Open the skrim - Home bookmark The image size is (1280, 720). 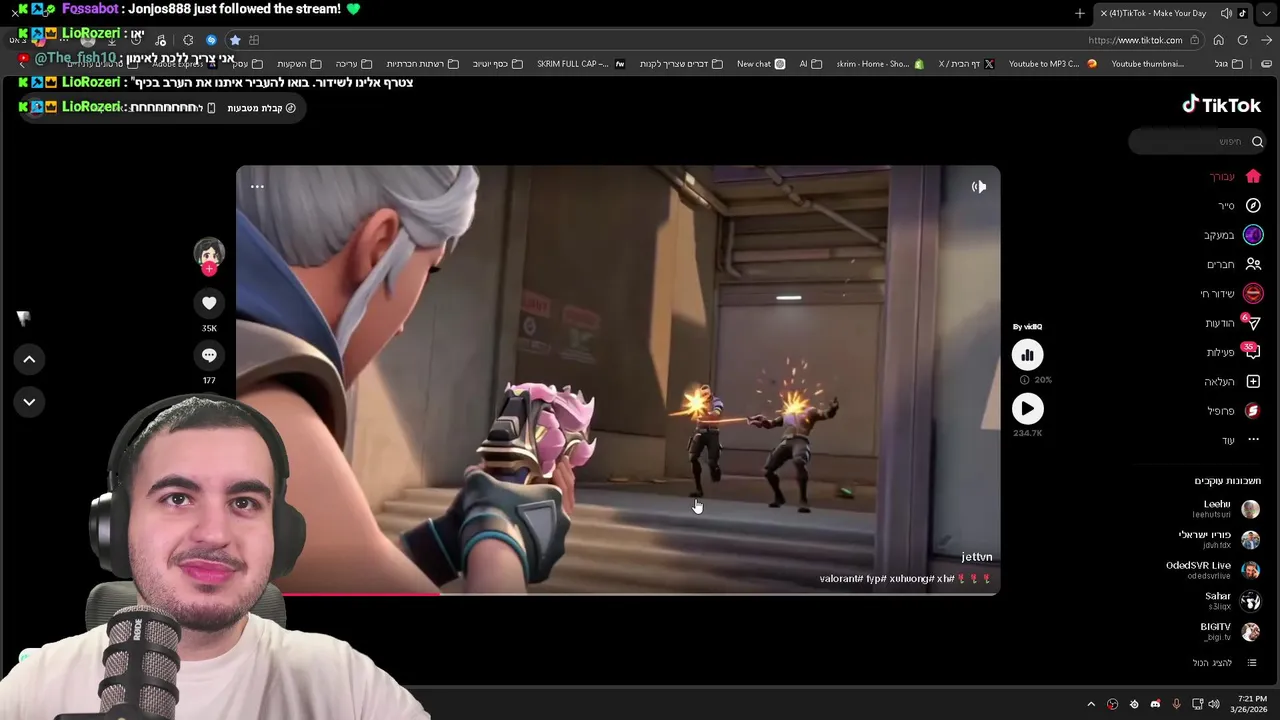(880, 64)
